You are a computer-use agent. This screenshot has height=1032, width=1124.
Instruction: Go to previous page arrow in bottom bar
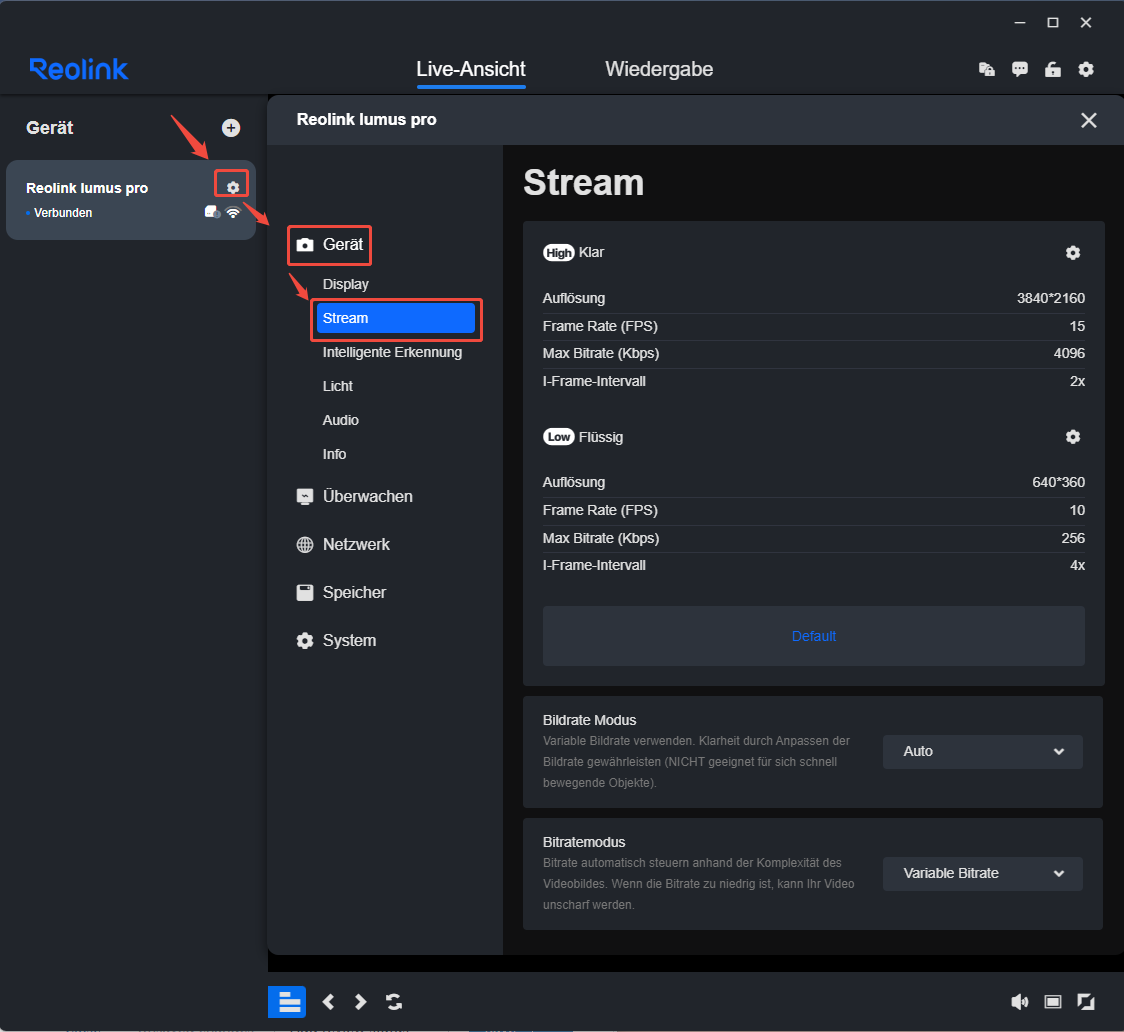pyautogui.click(x=328, y=1002)
